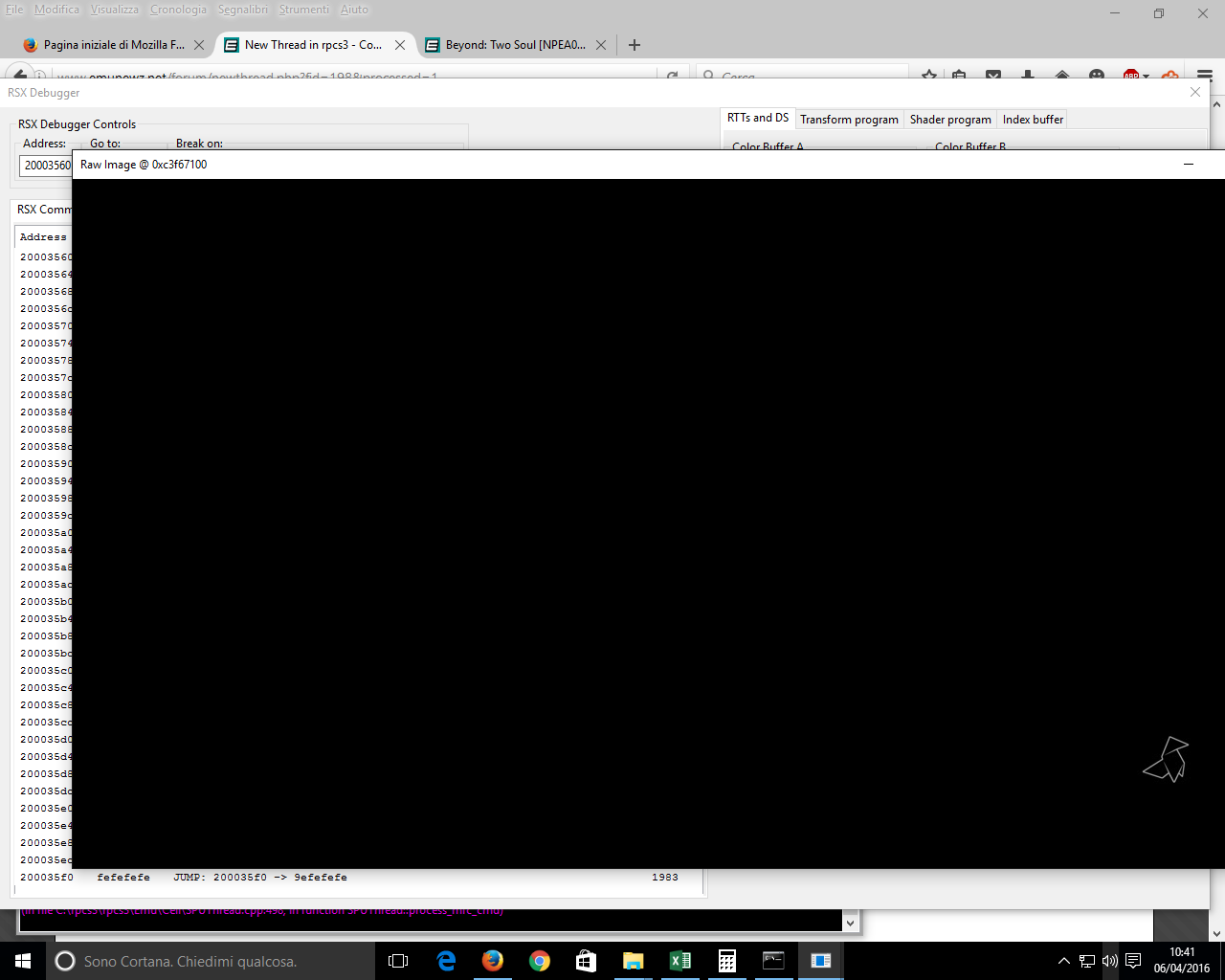Switch to Transform program tab
This screenshot has width=1225, height=980.
pyautogui.click(x=849, y=120)
